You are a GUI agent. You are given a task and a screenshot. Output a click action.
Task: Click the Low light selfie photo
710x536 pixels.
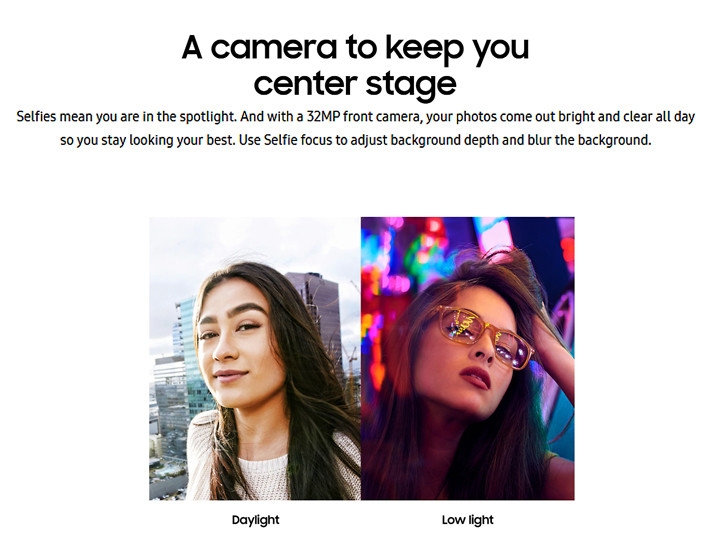pos(468,359)
